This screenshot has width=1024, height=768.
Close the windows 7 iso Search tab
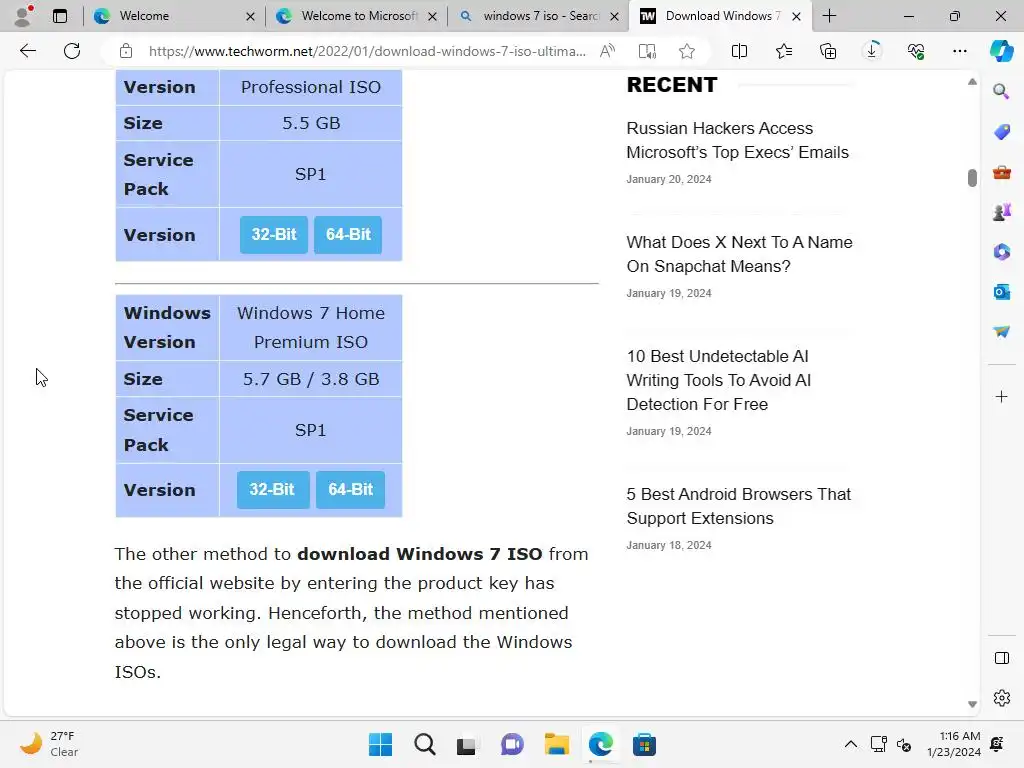pos(614,16)
